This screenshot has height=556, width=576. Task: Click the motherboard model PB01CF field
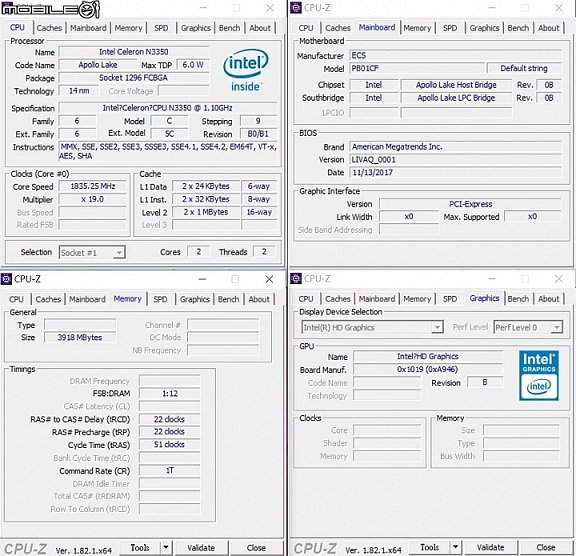(417, 68)
